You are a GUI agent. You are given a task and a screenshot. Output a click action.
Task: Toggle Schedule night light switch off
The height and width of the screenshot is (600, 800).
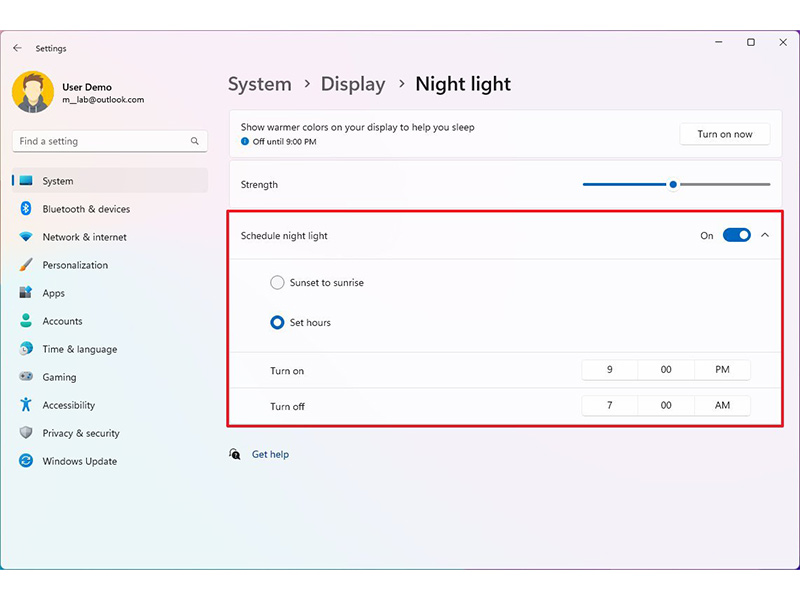(x=736, y=235)
